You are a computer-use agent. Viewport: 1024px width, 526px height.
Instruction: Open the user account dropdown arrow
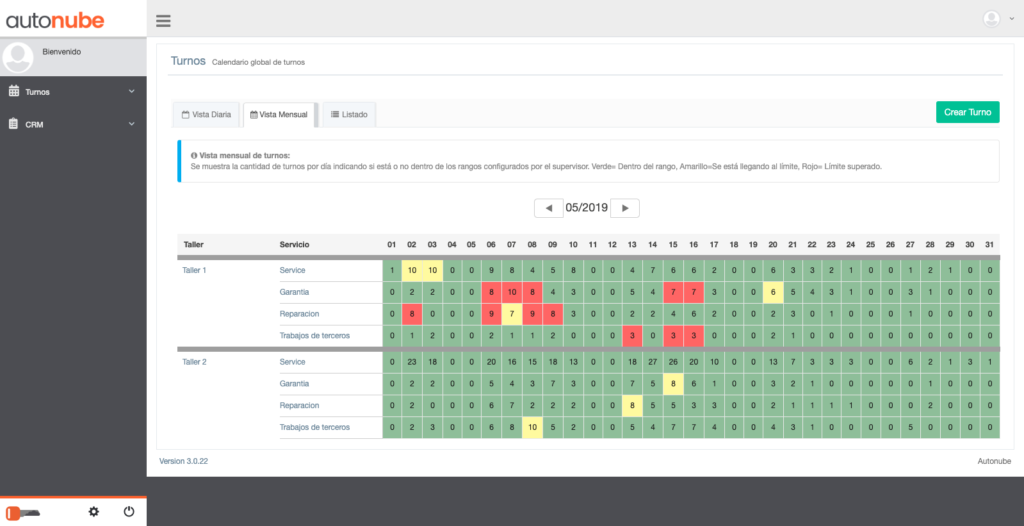point(1012,20)
